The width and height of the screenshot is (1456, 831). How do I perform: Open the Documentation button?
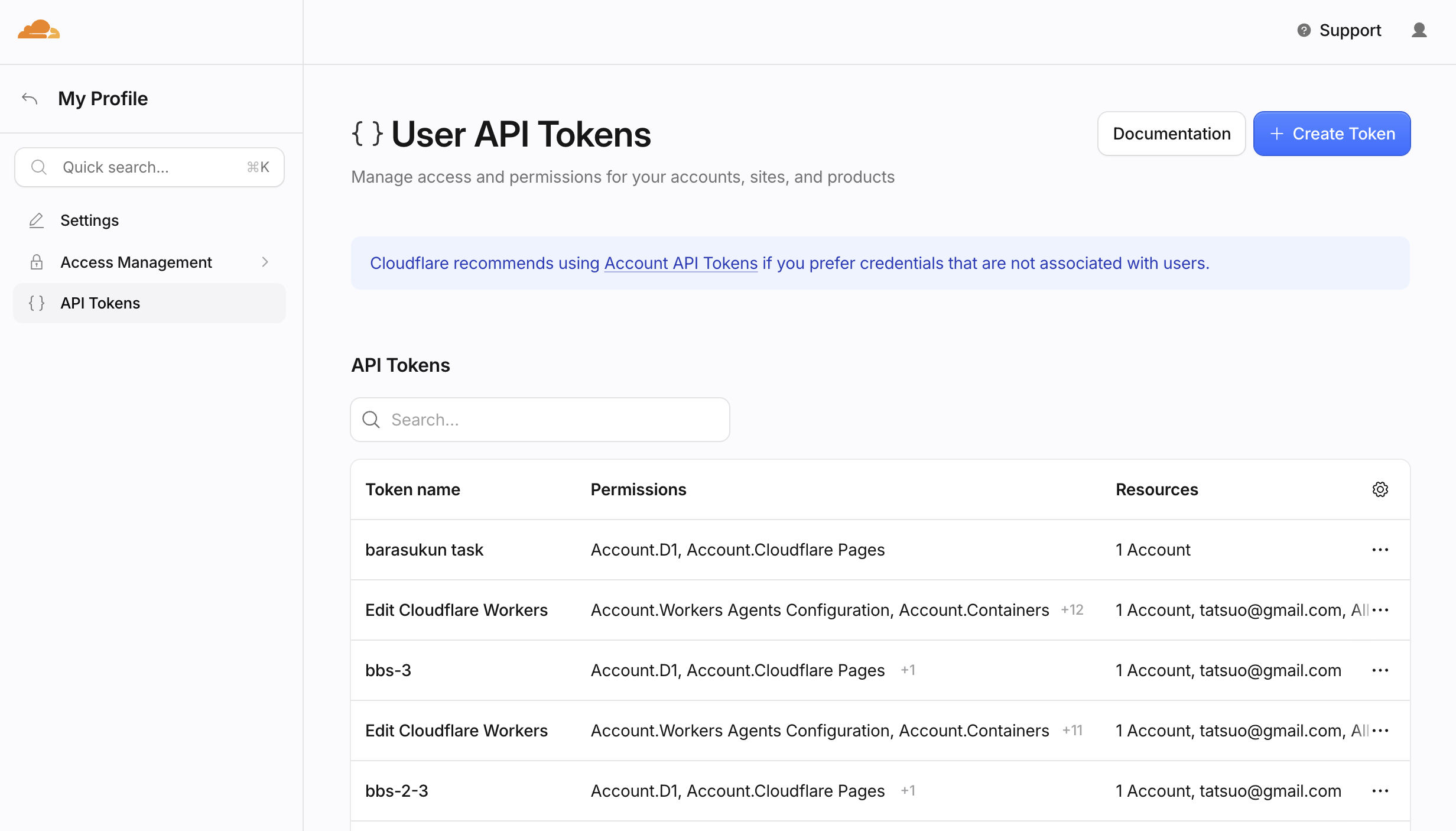pos(1172,134)
